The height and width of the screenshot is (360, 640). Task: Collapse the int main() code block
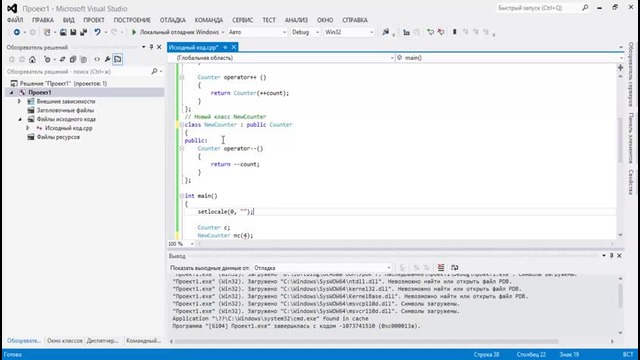182,196
